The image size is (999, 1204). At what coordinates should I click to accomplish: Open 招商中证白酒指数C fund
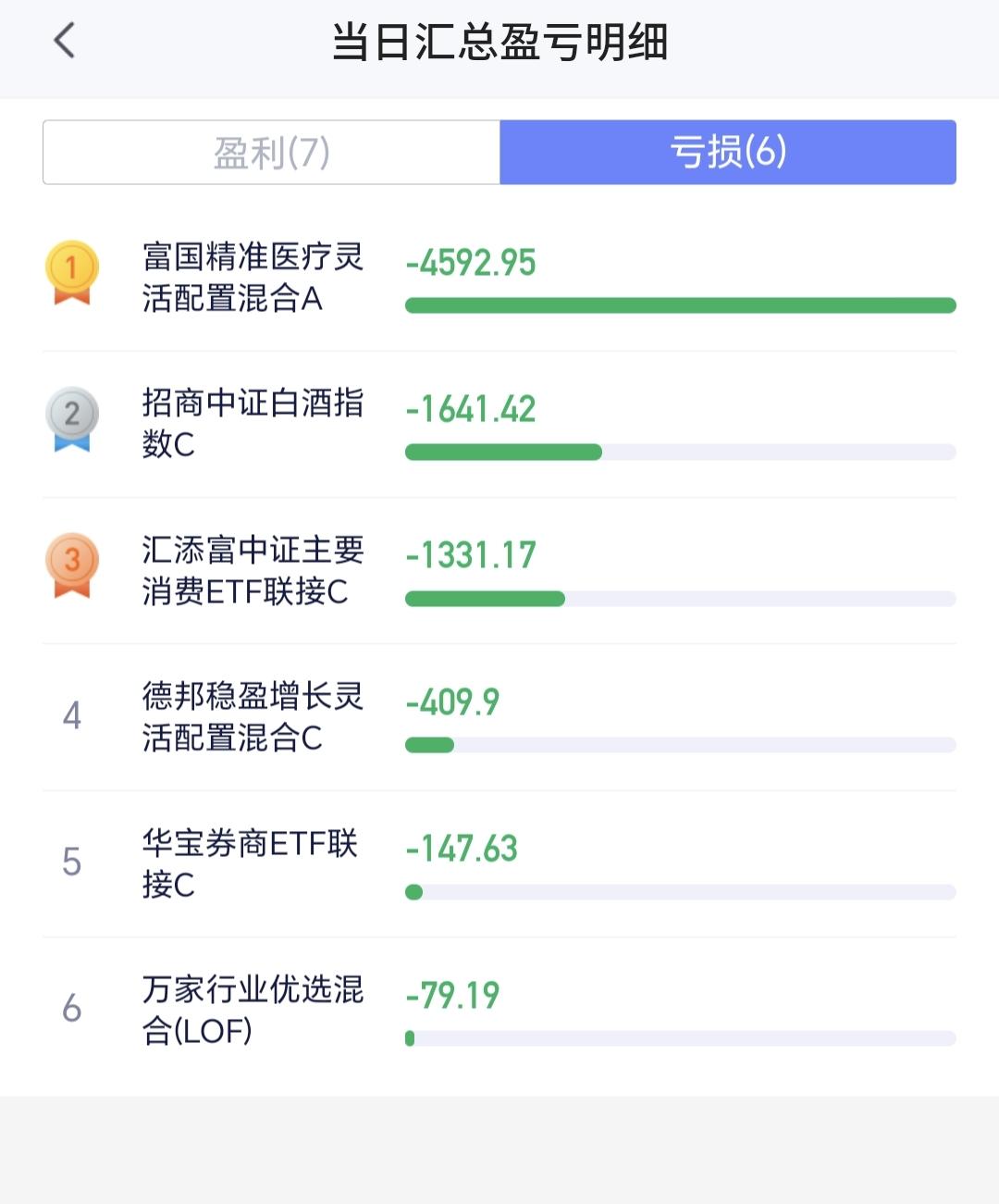click(253, 424)
